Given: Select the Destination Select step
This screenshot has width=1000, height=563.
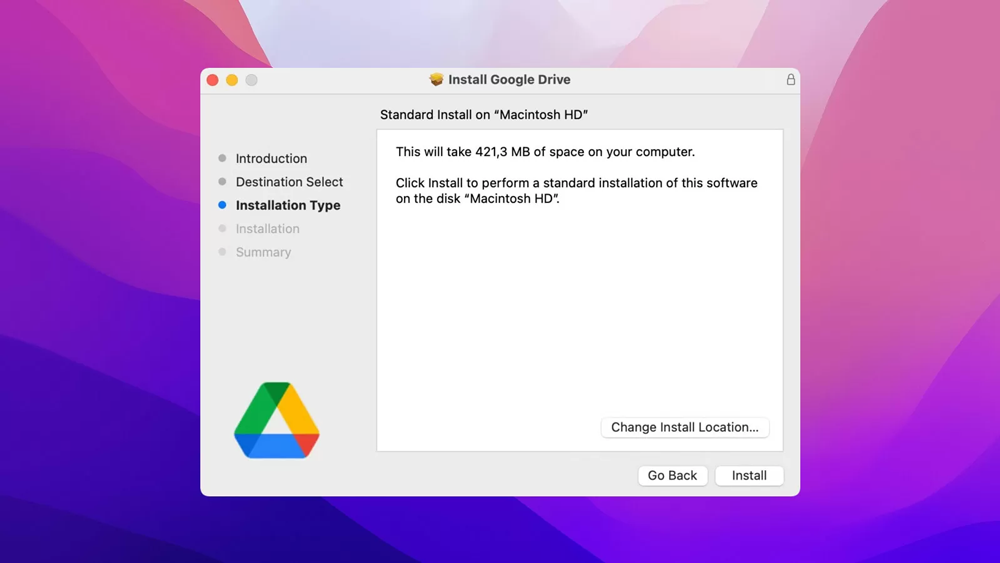Looking at the screenshot, I should [x=289, y=182].
